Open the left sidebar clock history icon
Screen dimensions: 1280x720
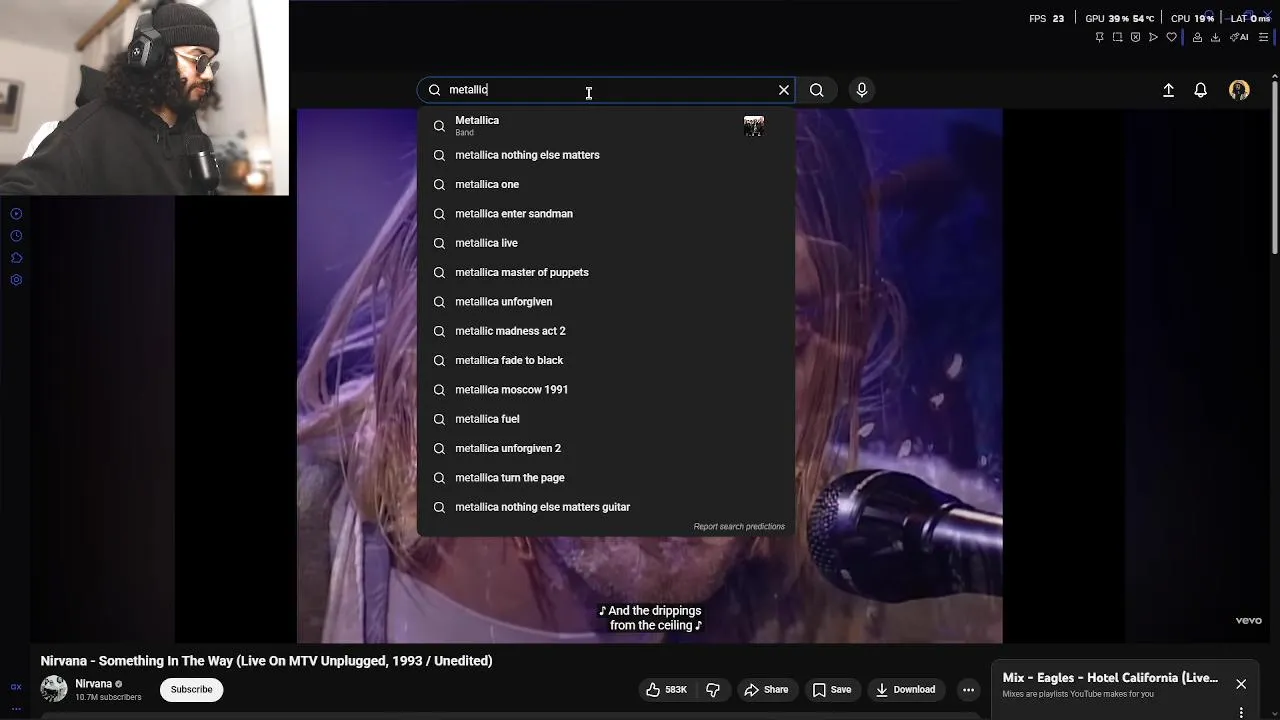point(16,236)
